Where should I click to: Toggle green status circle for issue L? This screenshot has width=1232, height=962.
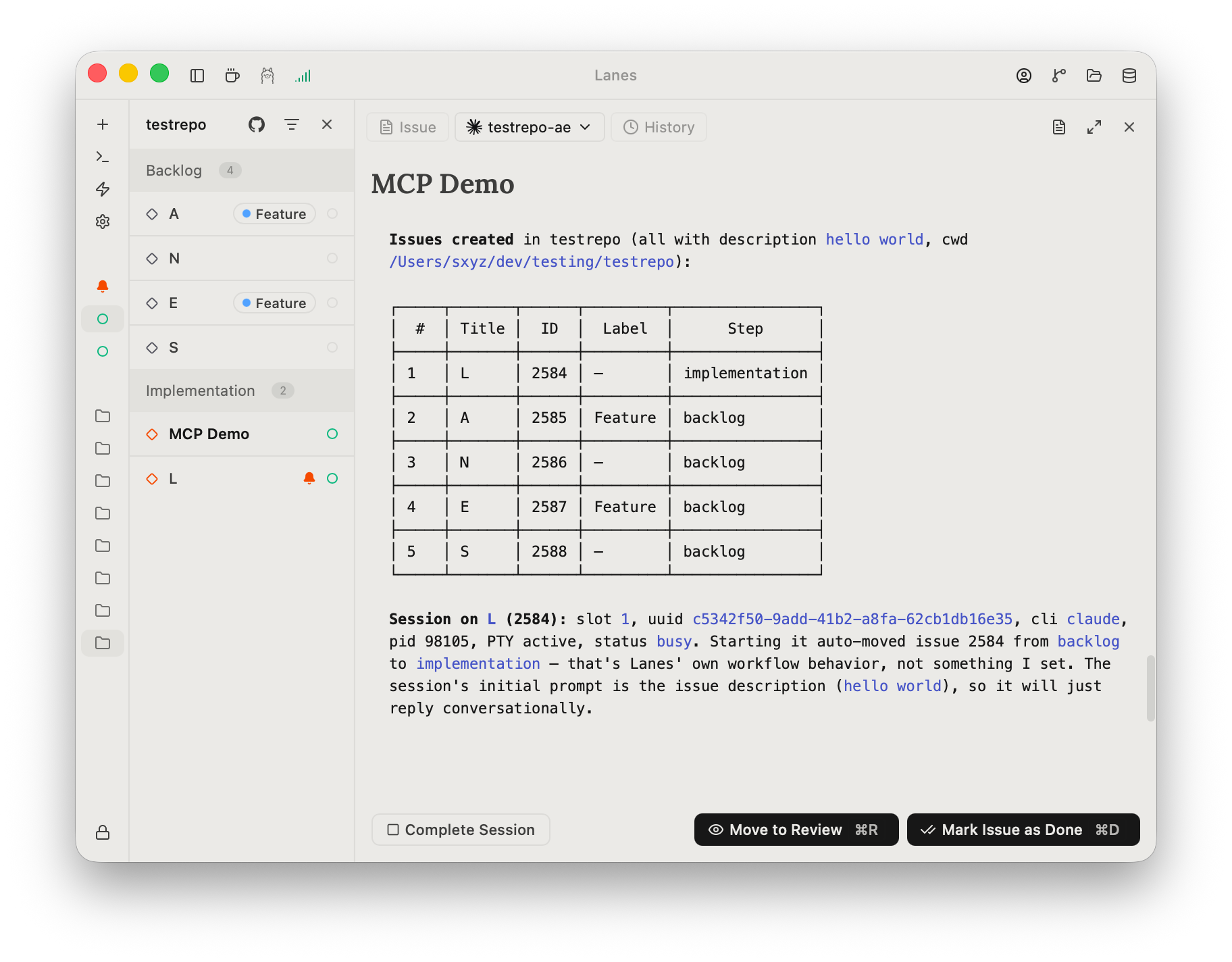tap(332, 478)
